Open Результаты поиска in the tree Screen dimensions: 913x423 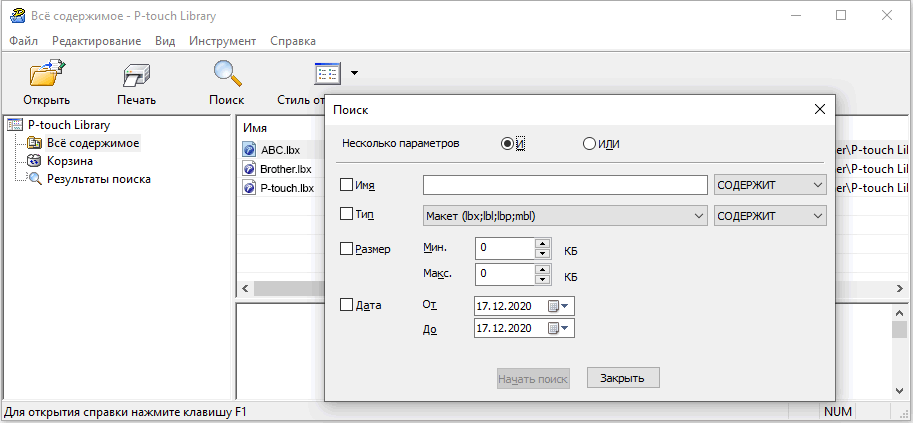pyautogui.click(x=98, y=179)
